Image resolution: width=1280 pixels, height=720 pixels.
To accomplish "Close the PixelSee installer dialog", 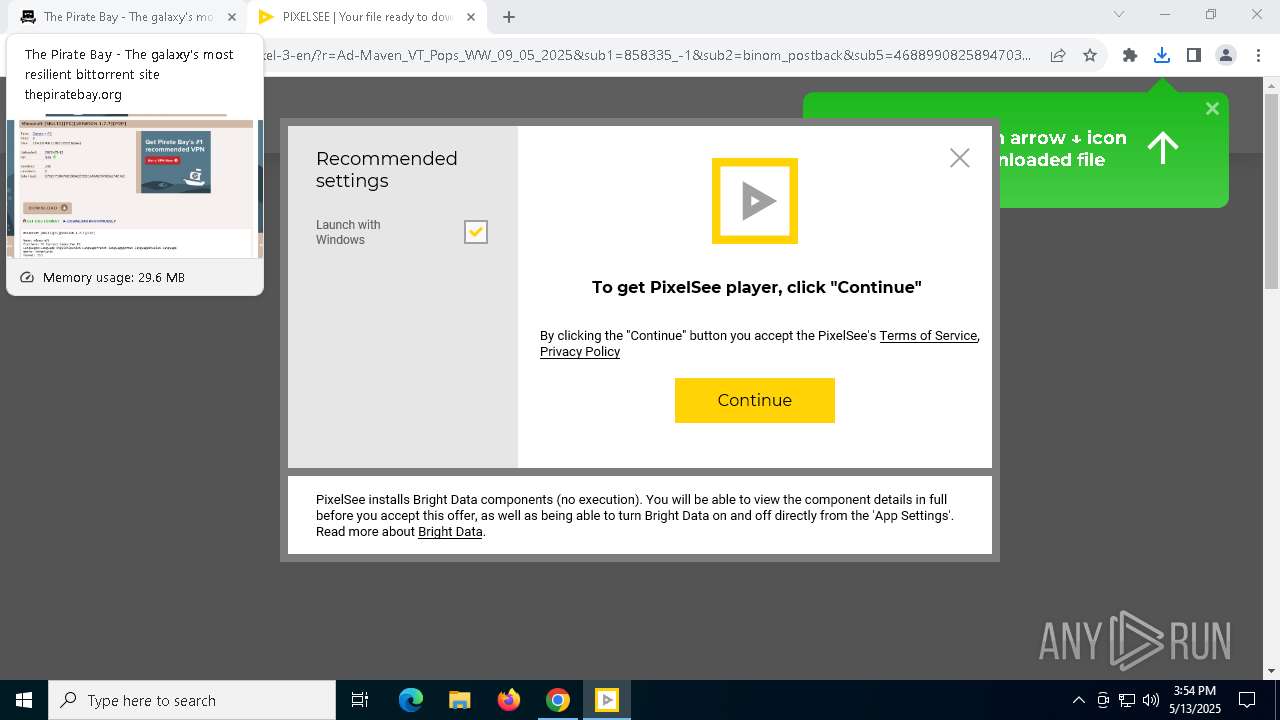I will 960,158.
